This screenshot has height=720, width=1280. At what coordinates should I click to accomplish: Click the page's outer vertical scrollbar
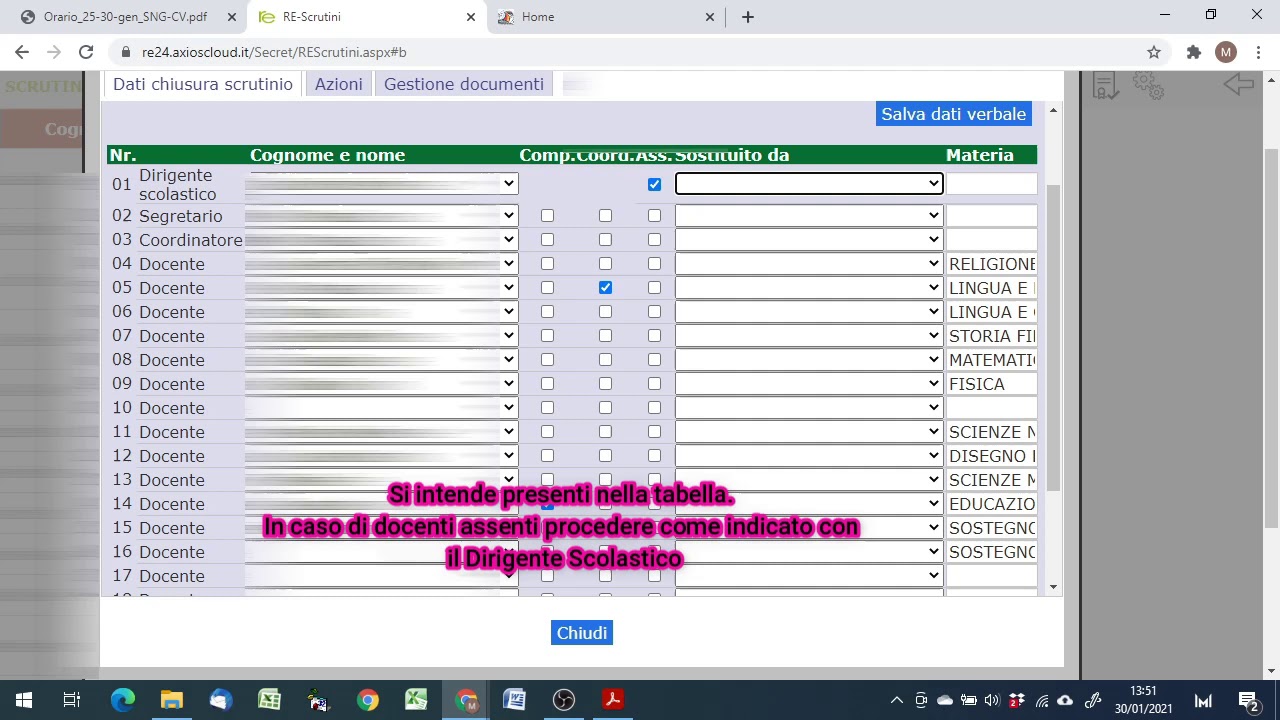tap(1271, 340)
